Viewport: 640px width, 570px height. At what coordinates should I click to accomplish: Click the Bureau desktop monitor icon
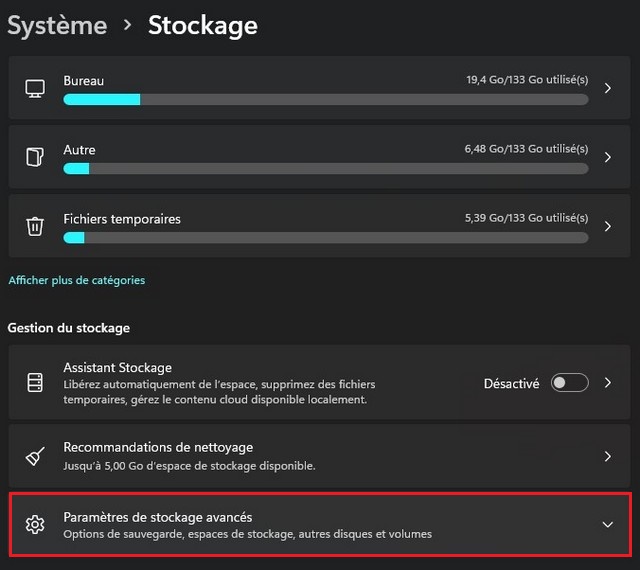click(35, 88)
